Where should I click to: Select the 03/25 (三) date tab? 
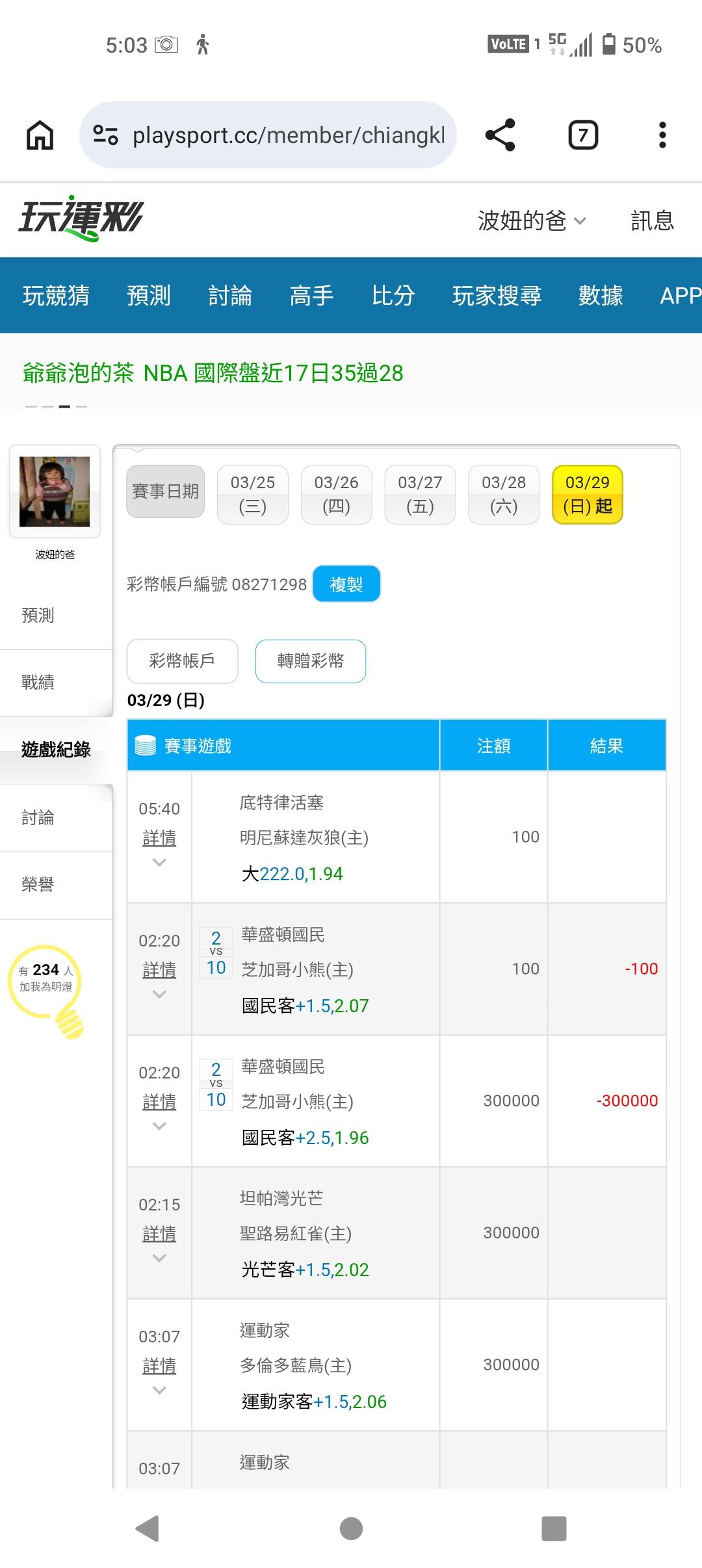(x=252, y=494)
